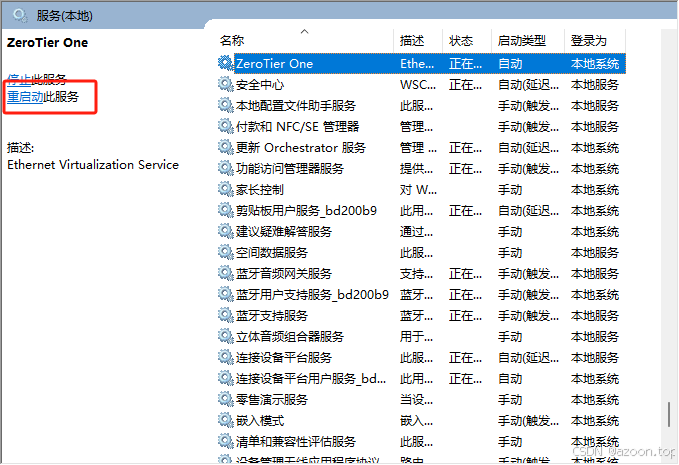Click the gear icon beside 蓝牙支持服务
Screen dimensions: 679x465
pyautogui.click(x=225, y=315)
